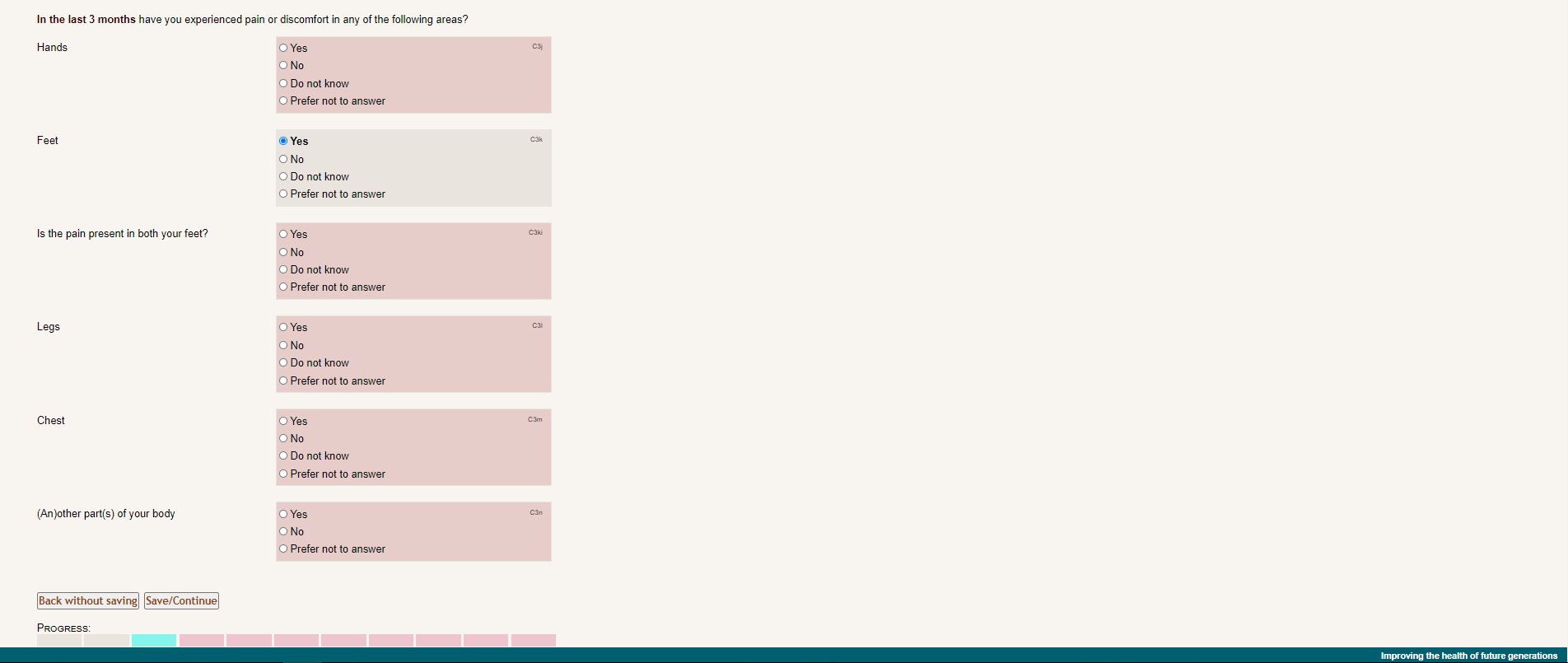
Task: Pick 'Prefer not to answer' for Legs
Action: [283, 381]
